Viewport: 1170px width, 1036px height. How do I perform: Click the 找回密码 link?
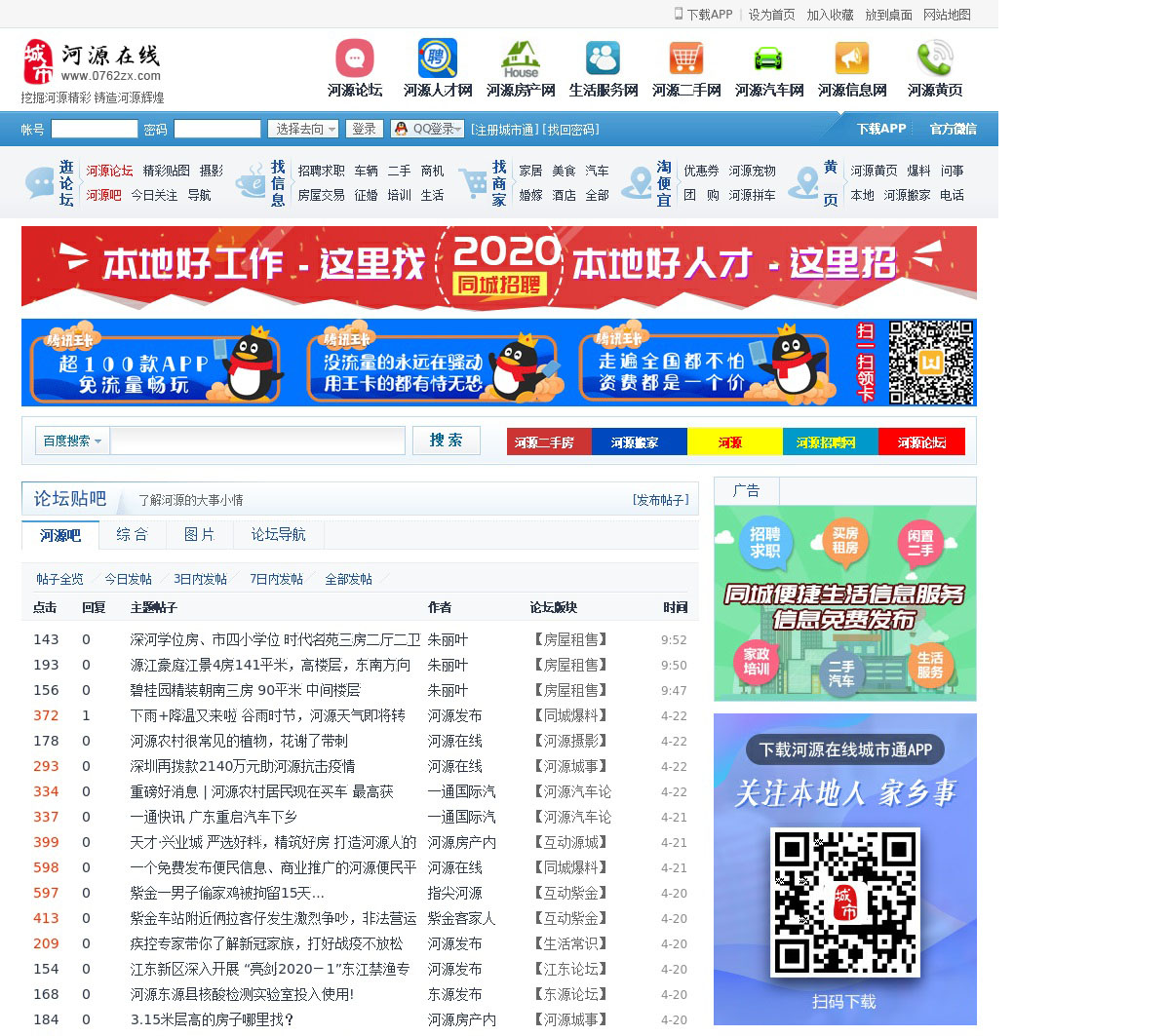coord(571,129)
